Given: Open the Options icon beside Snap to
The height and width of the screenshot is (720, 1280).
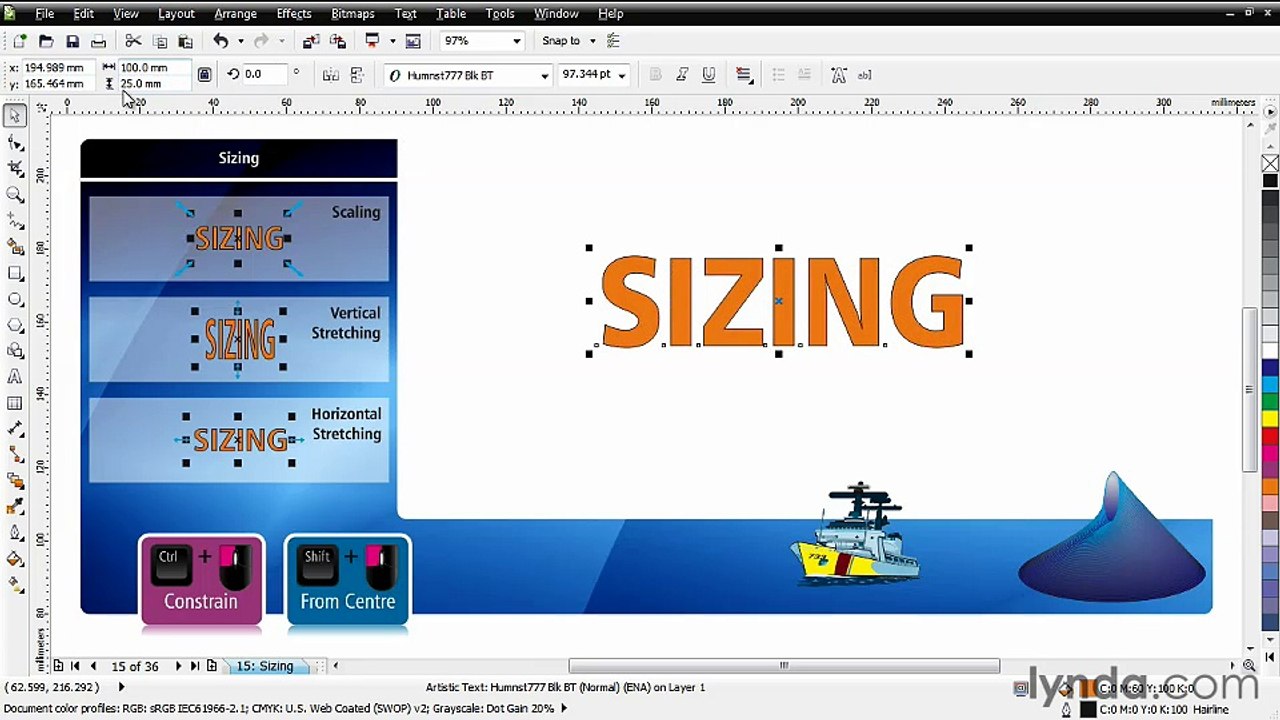Looking at the screenshot, I should tap(614, 41).
